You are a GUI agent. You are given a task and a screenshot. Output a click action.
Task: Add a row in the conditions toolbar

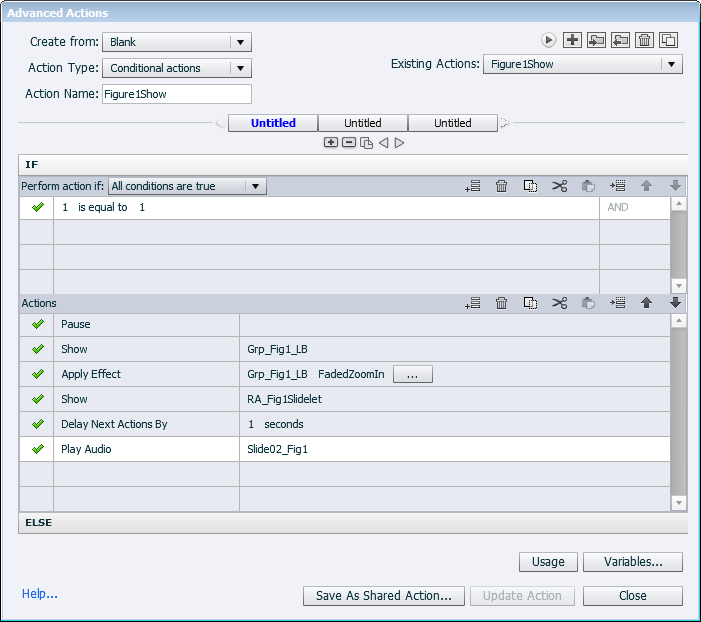click(473, 186)
